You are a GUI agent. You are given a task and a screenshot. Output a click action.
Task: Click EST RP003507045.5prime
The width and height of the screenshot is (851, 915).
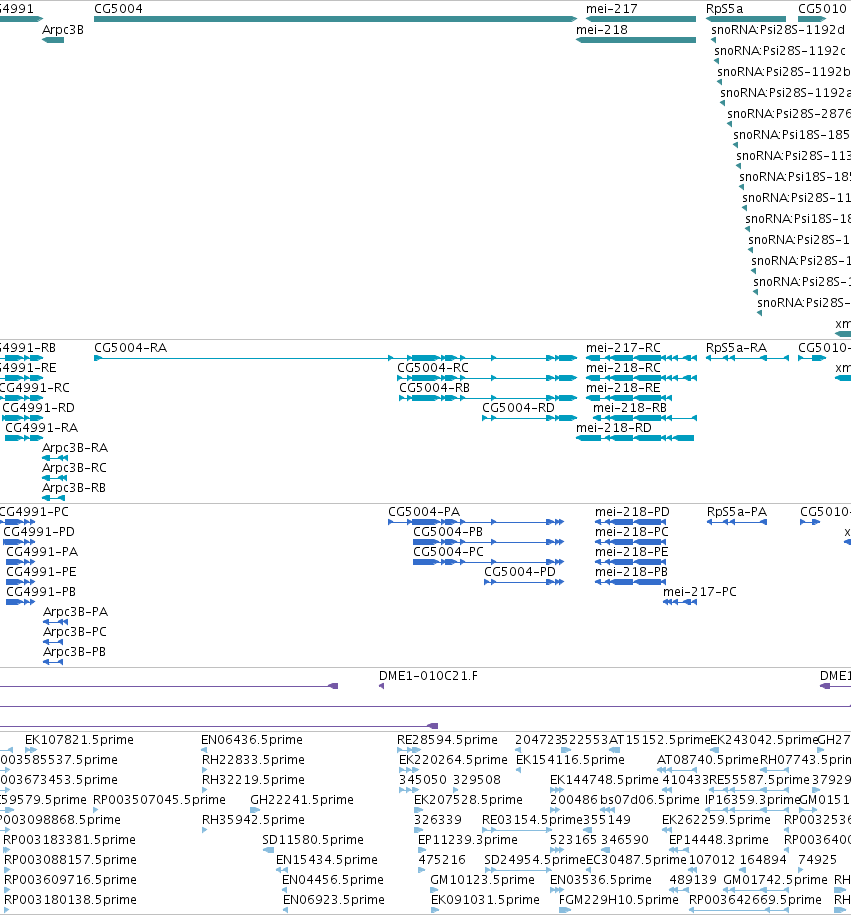point(159,799)
